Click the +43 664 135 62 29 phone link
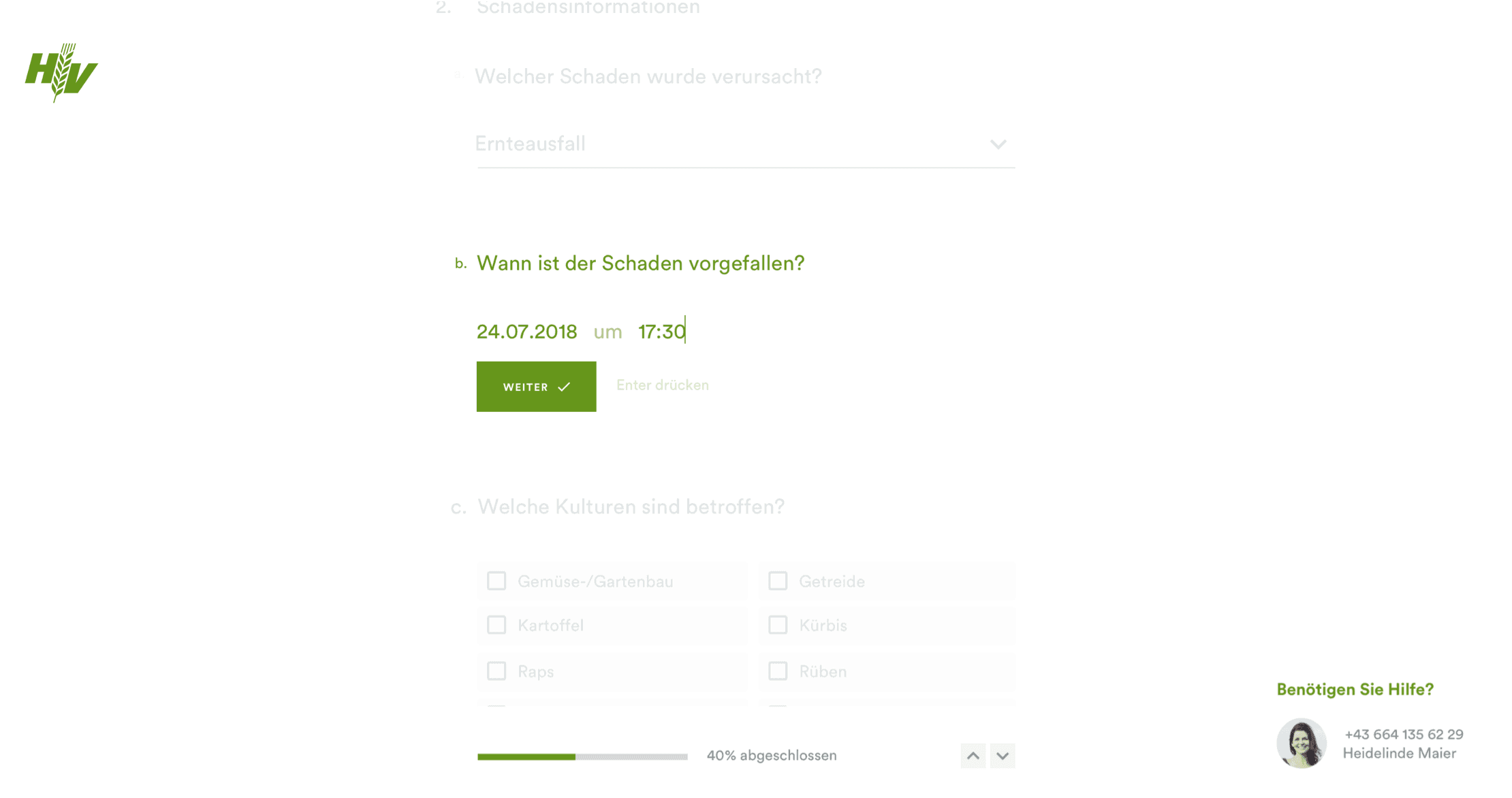1512x798 pixels. [1405, 733]
